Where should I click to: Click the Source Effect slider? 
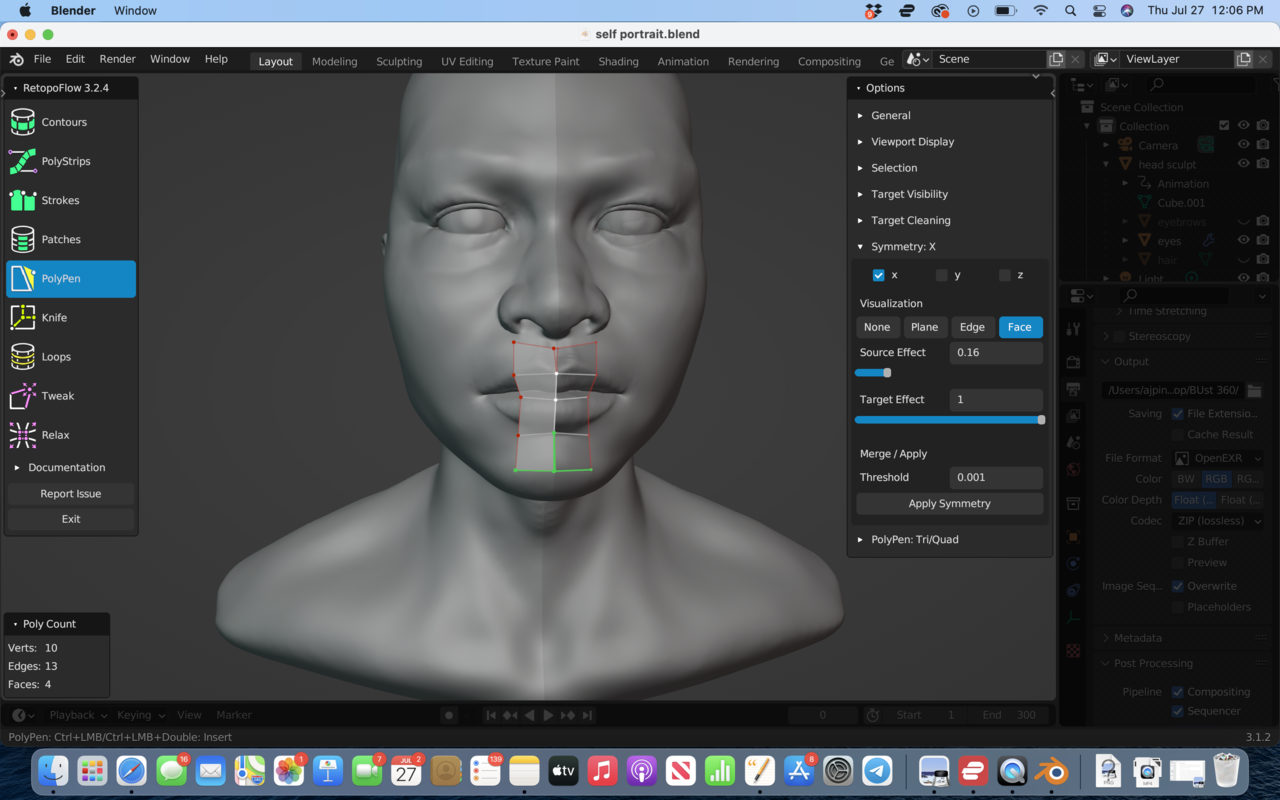coord(873,373)
